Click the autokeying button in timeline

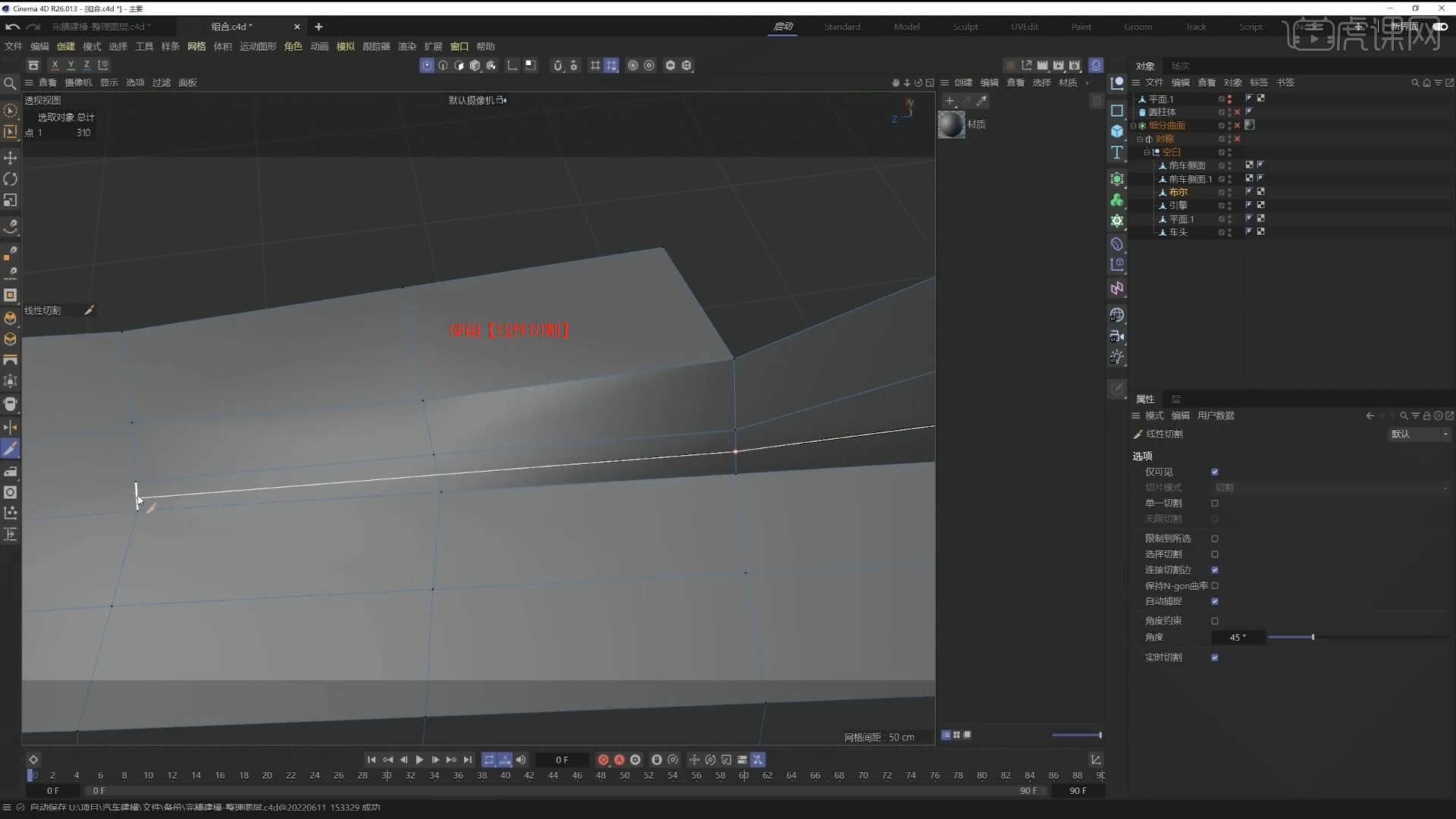619,760
